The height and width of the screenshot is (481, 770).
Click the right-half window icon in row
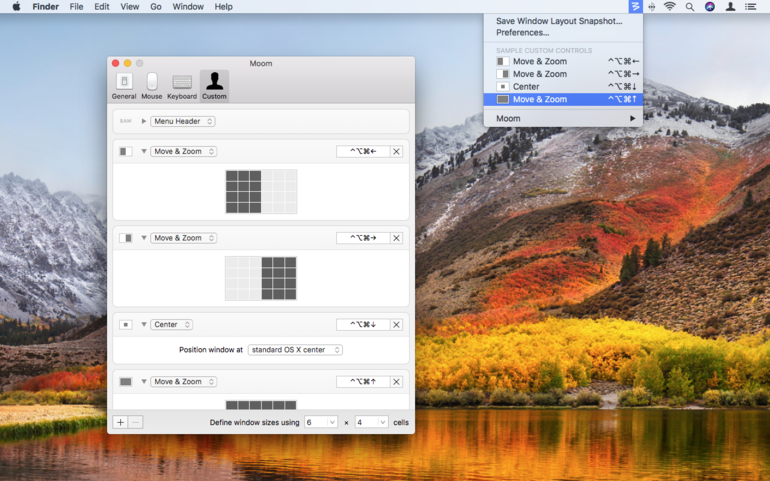pyautogui.click(x=126, y=238)
